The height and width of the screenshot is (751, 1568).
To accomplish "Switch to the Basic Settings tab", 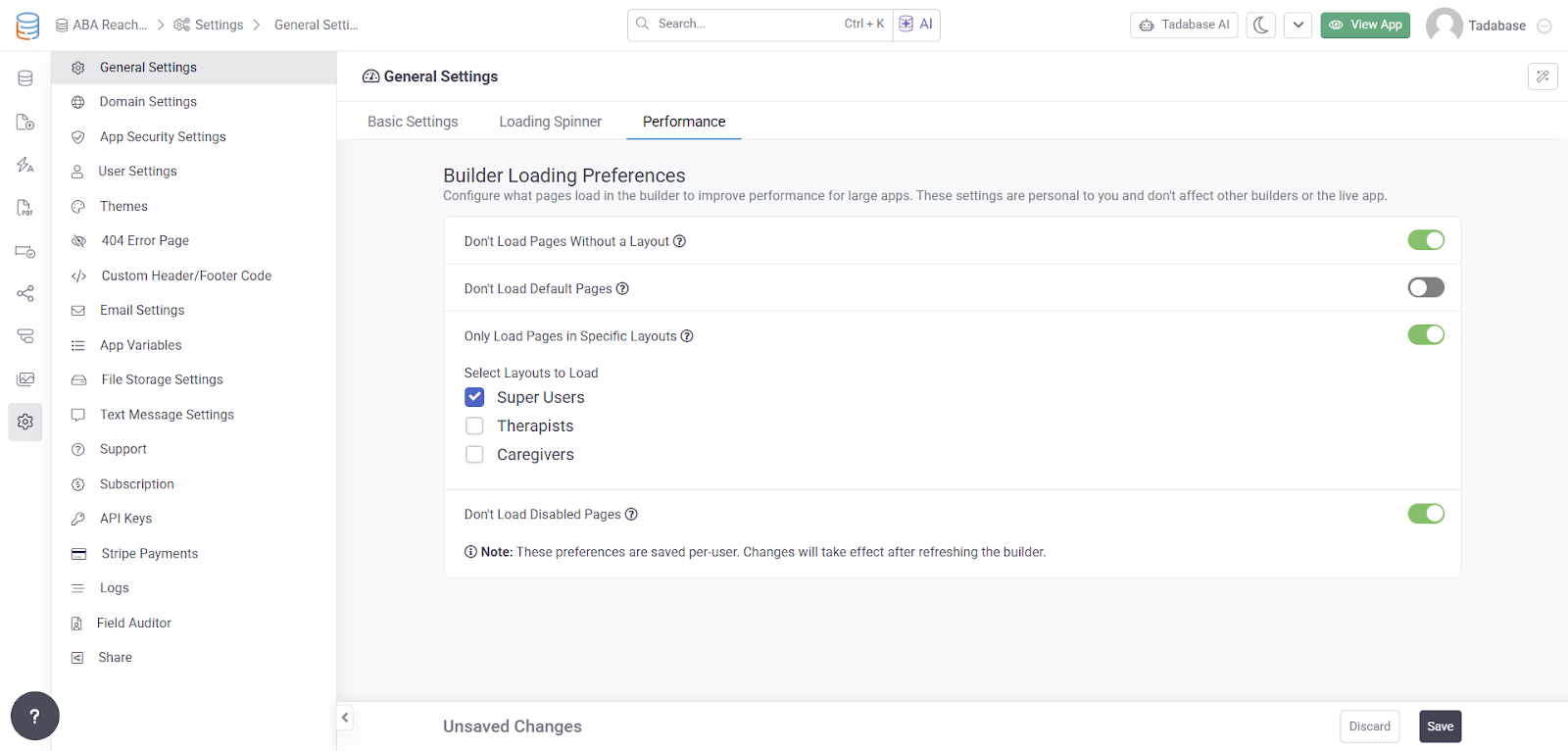I will [x=413, y=122].
